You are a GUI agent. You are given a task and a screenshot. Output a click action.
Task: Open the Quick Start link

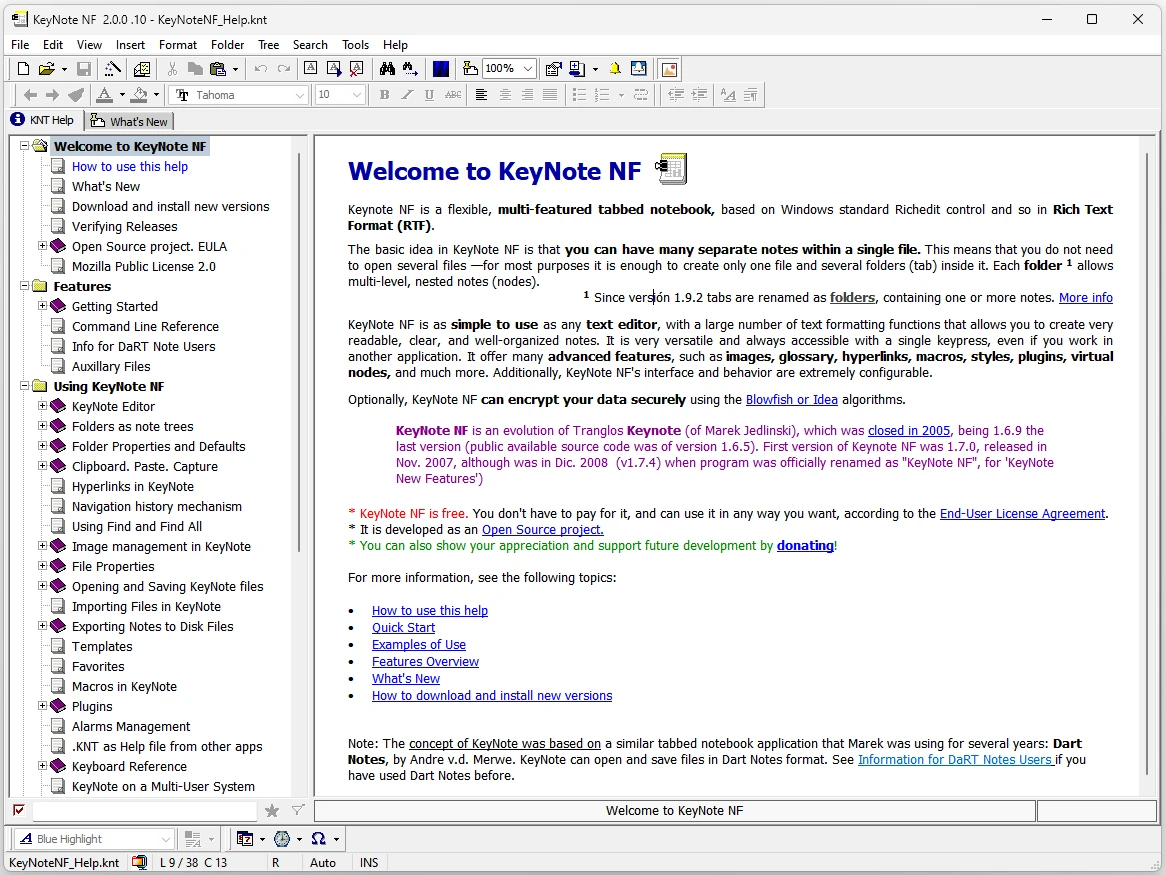[403, 627]
